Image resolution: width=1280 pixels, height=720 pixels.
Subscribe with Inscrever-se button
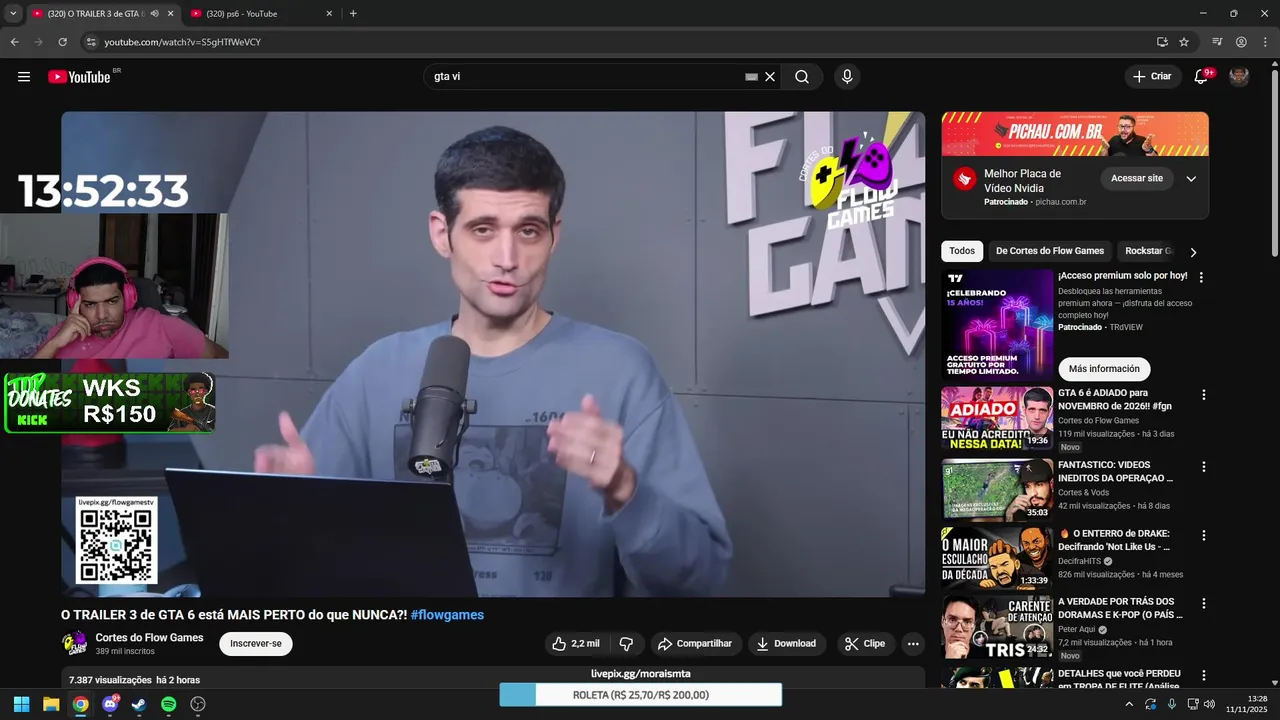click(x=256, y=644)
